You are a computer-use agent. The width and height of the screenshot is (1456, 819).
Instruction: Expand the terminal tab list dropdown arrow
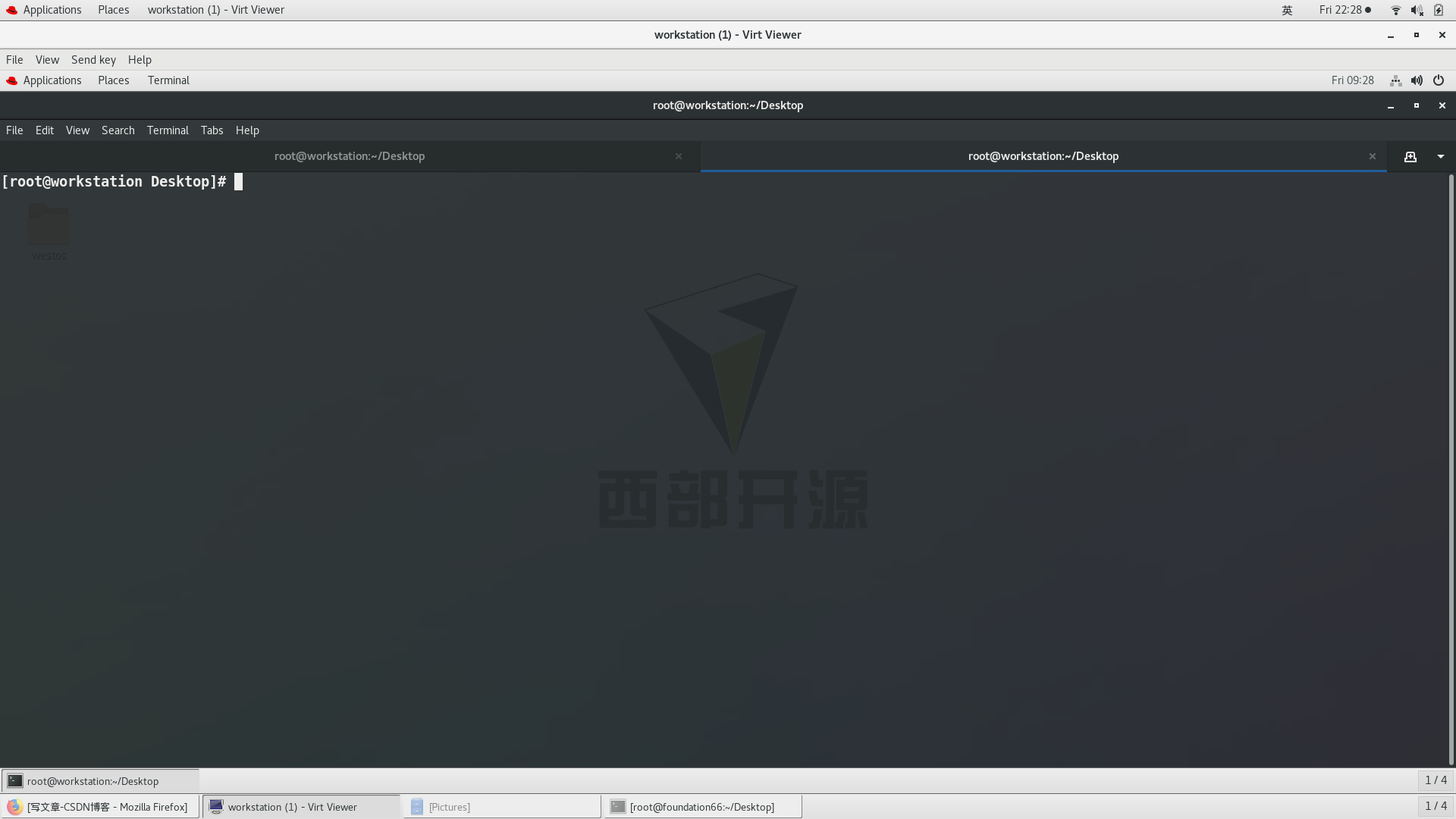[x=1440, y=156]
